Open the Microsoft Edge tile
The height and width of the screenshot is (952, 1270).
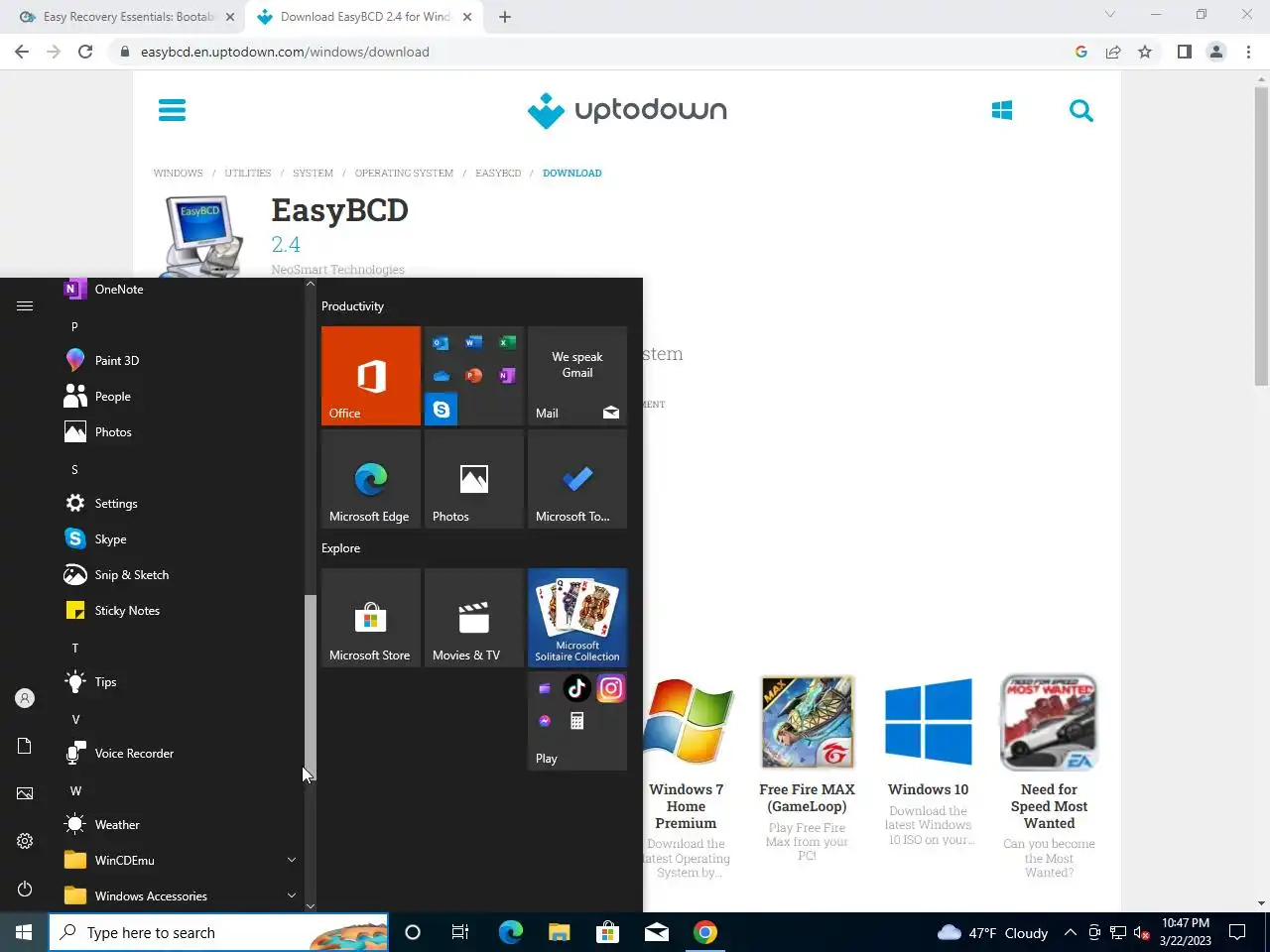(371, 479)
